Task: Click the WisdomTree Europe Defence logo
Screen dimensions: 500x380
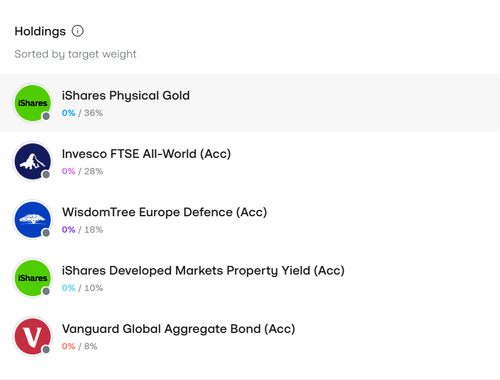Action: click(32, 220)
